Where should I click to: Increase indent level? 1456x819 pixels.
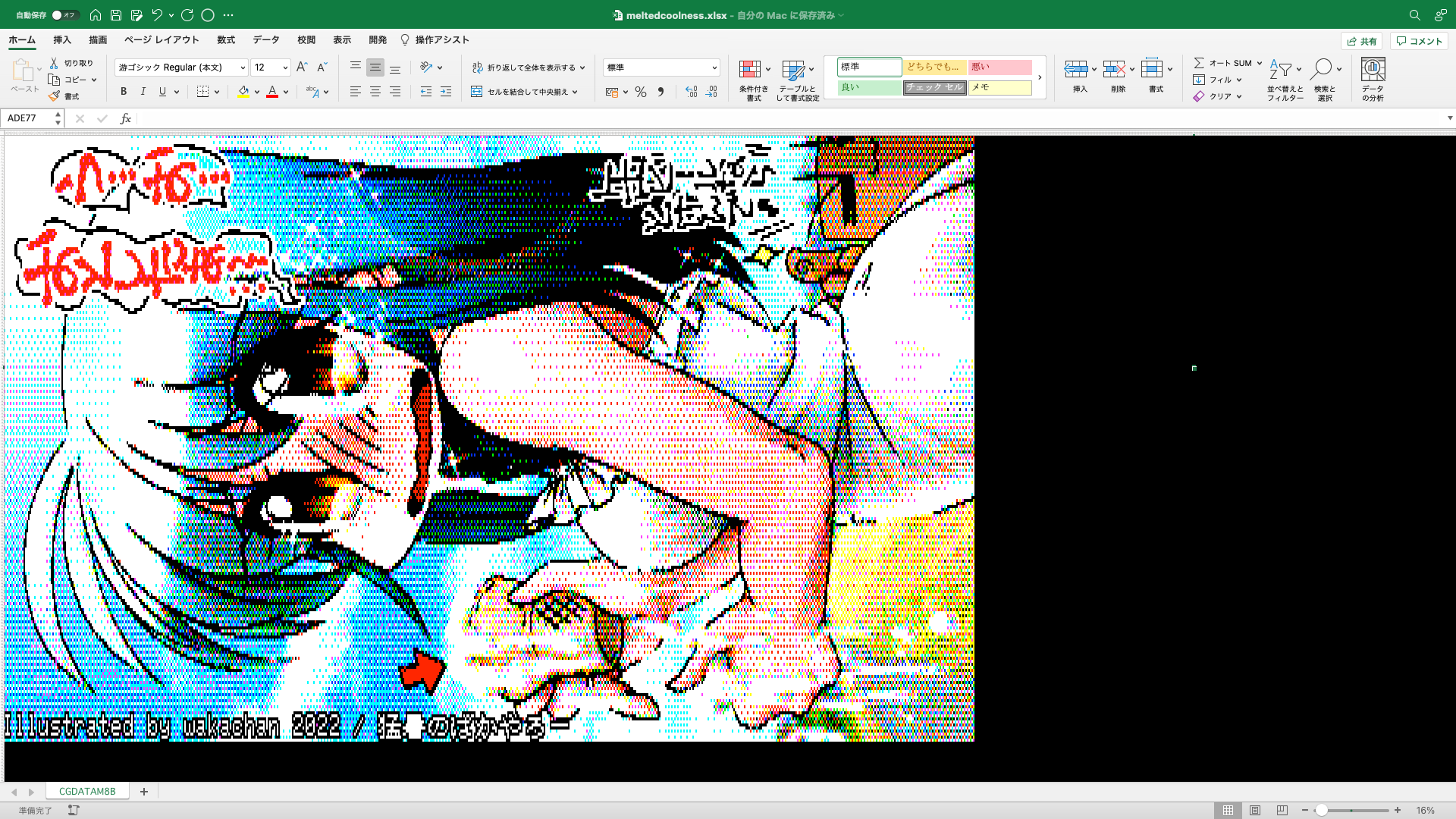pyautogui.click(x=446, y=92)
